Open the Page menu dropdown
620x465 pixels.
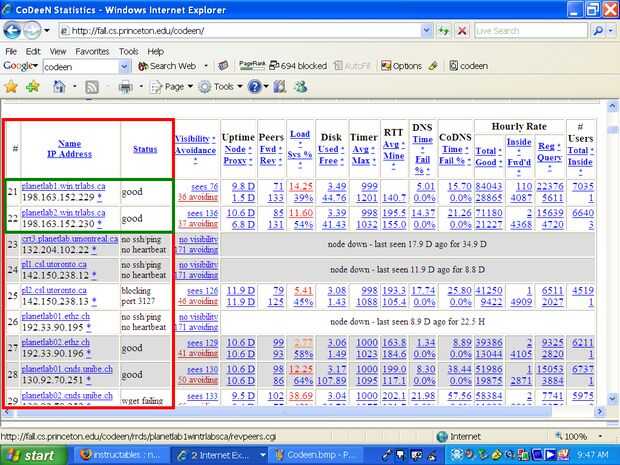pos(172,87)
